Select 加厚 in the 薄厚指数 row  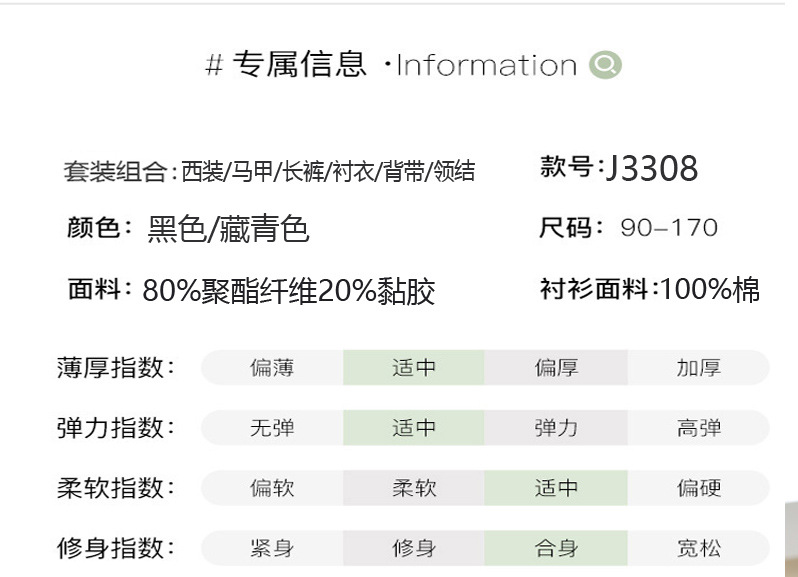[x=698, y=368]
